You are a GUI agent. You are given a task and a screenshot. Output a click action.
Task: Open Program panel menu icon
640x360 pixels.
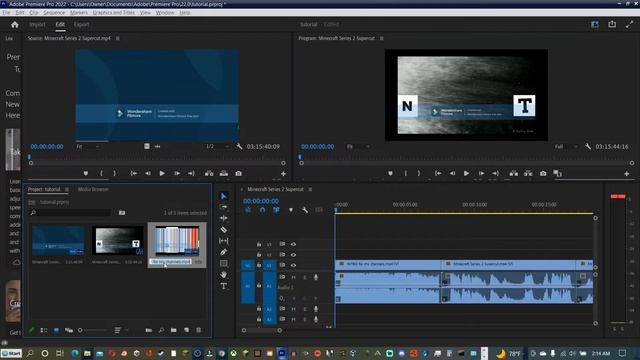pyautogui.click(x=382, y=38)
